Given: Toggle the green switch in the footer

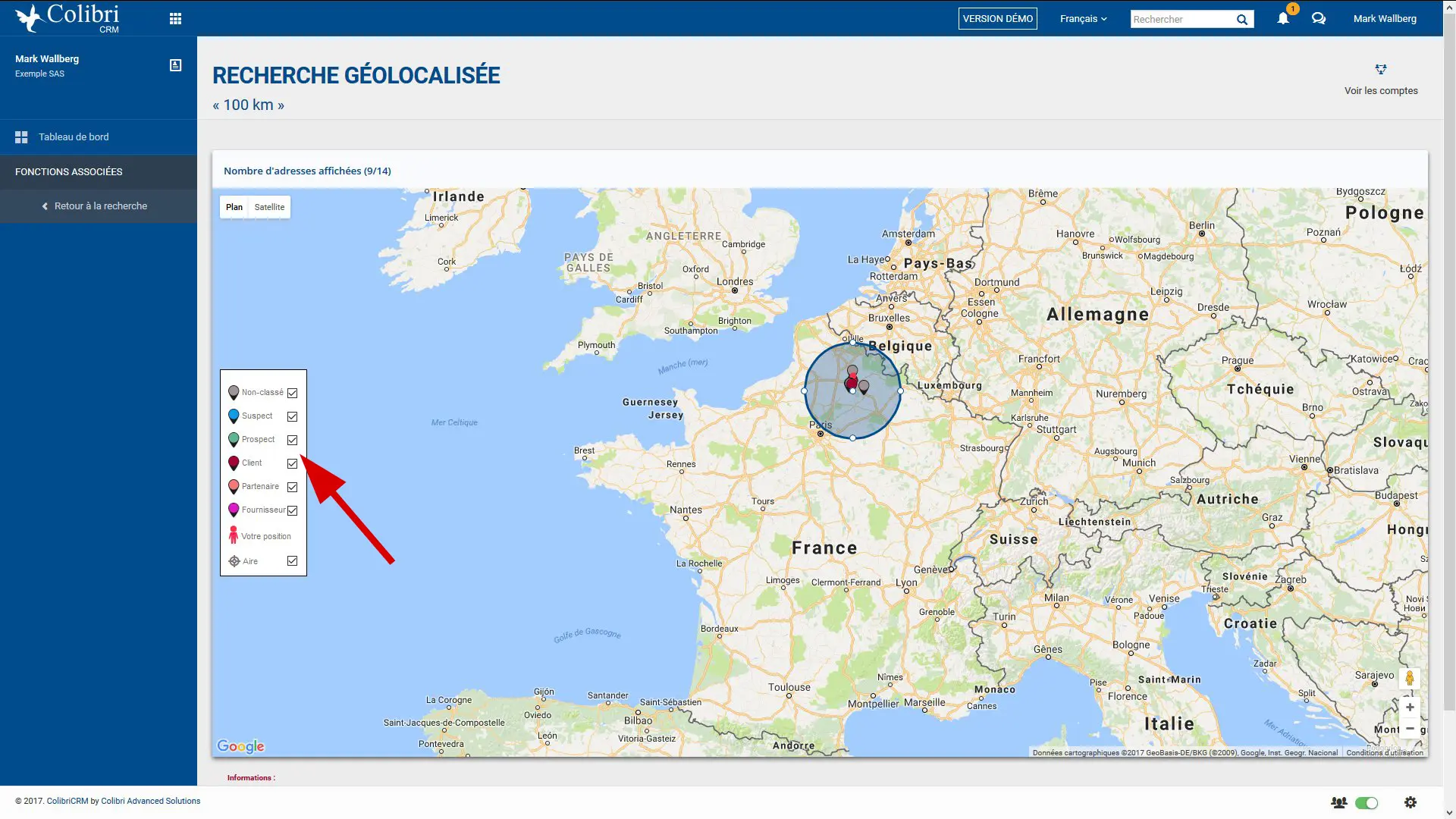Looking at the screenshot, I should (1367, 802).
